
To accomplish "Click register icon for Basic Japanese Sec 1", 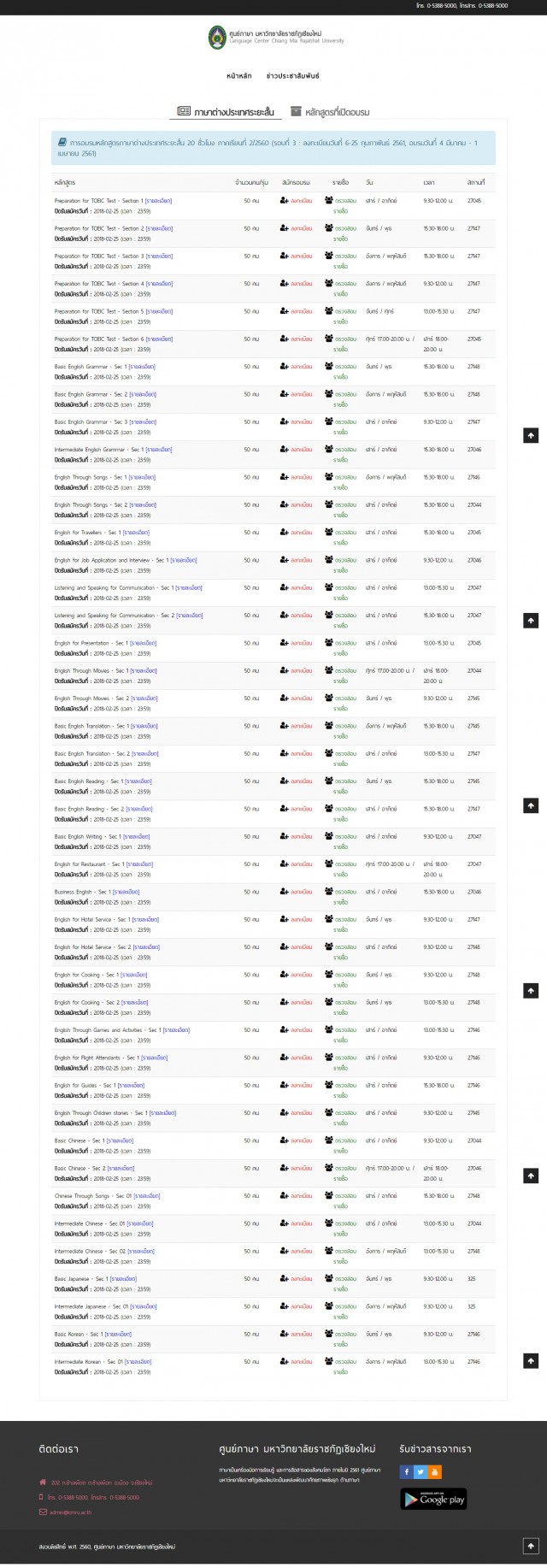I will coord(284,1279).
